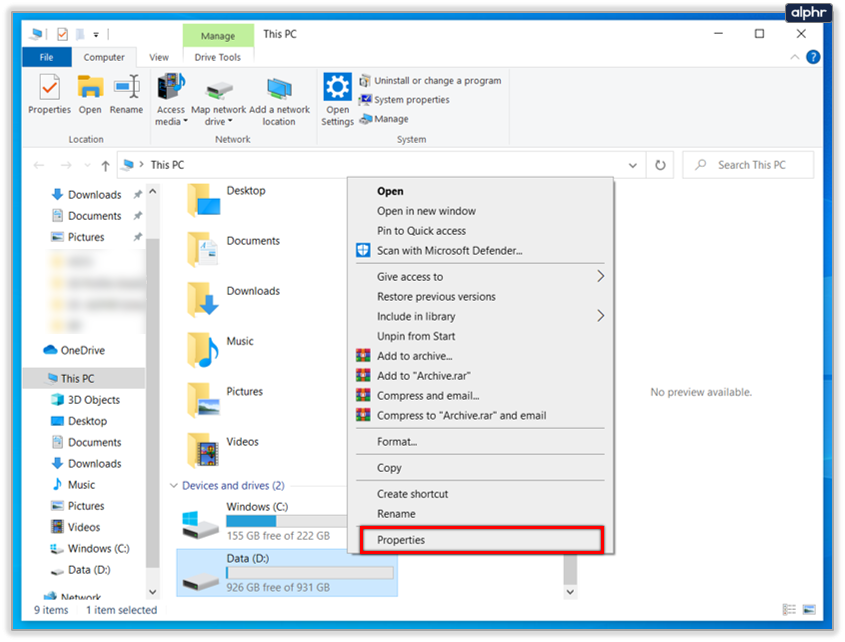The image size is (845, 642).
Task: Open OneDrive in navigation pane
Action: click(x=74, y=350)
